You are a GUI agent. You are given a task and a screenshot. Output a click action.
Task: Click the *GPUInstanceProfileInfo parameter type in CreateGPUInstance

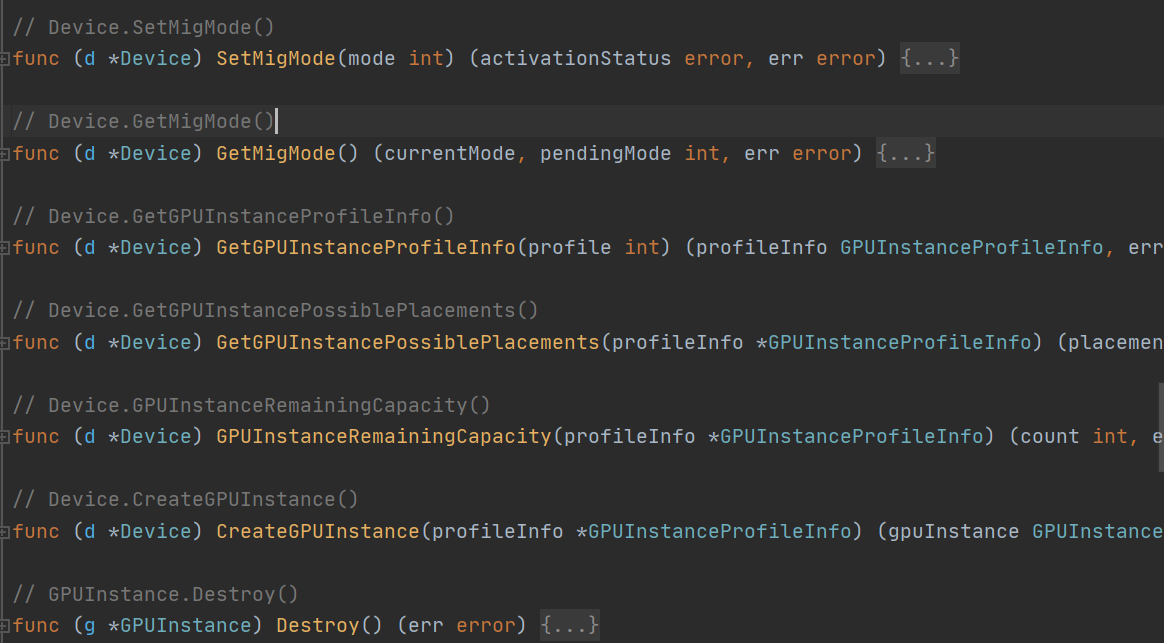click(x=714, y=532)
